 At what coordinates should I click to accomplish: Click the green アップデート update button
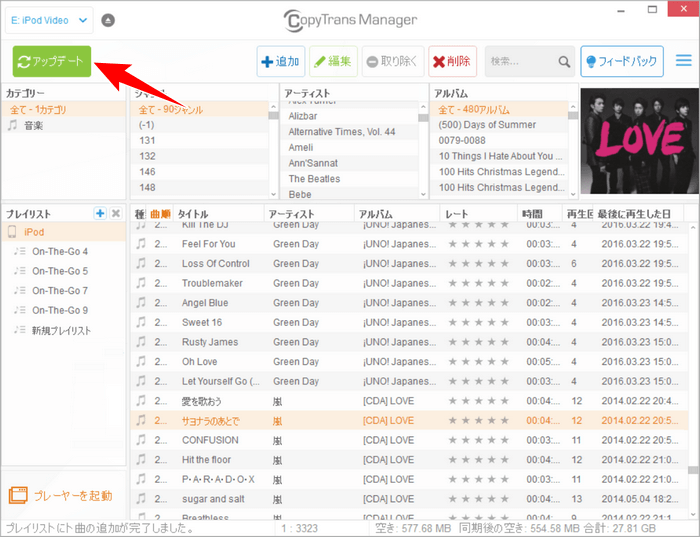click(52, 61)
